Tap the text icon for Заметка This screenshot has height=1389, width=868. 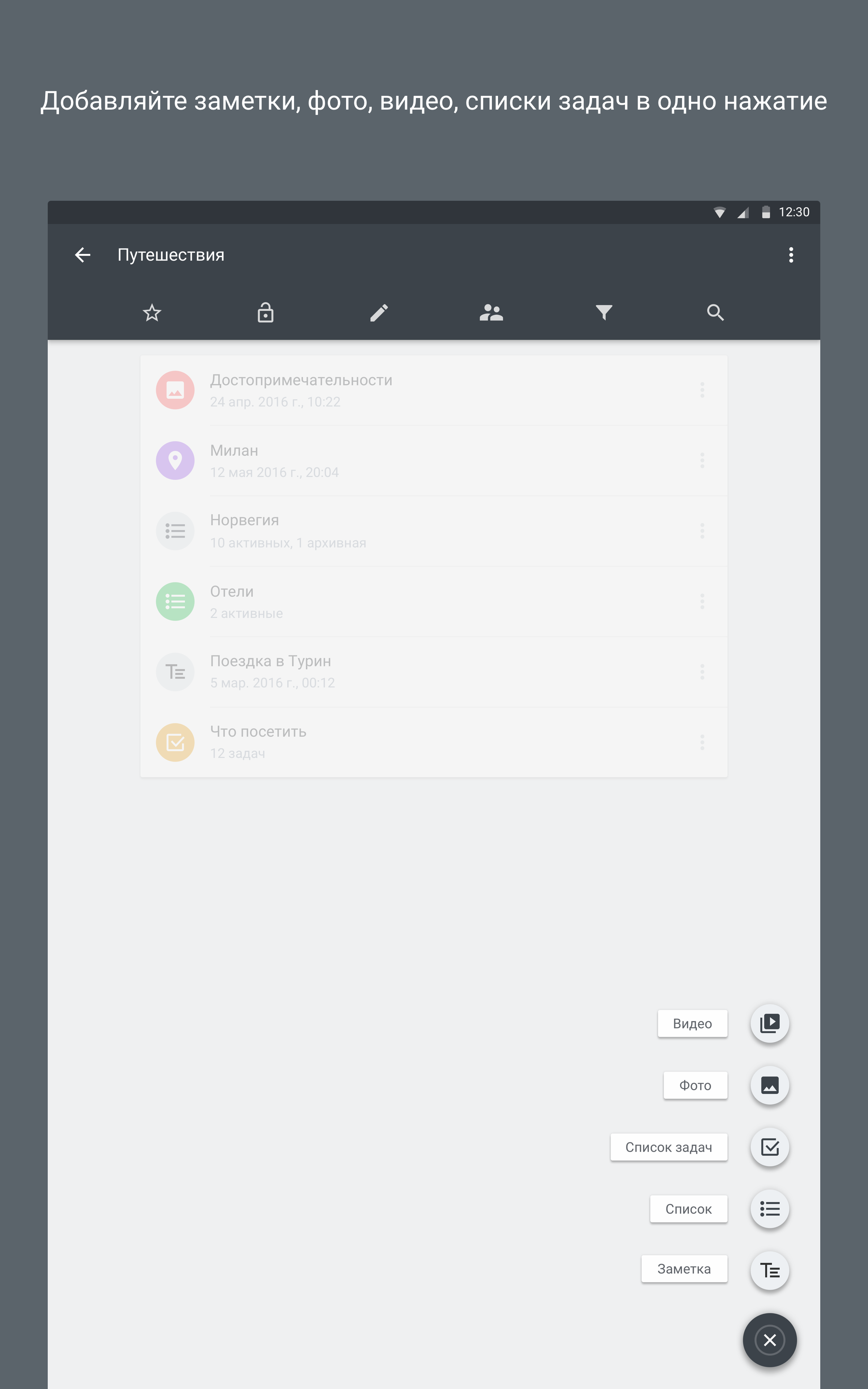770,1271
